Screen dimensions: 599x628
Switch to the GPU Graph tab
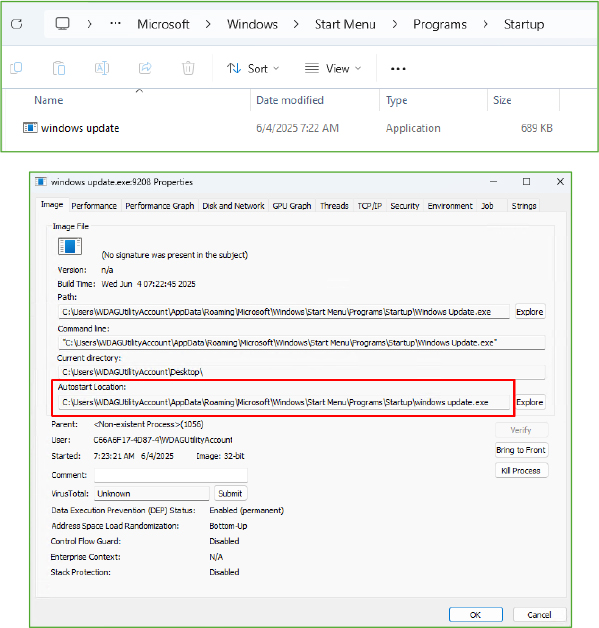click(x=292, y=206)
